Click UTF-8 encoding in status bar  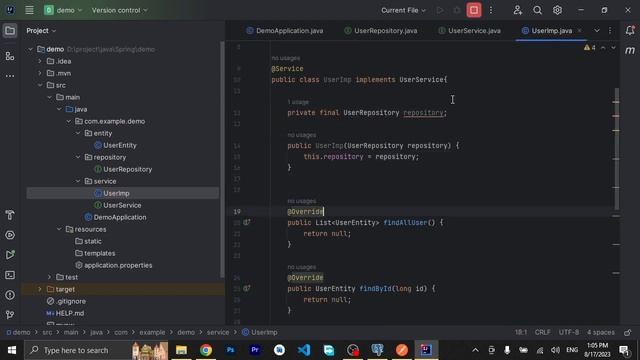(569, 332)
